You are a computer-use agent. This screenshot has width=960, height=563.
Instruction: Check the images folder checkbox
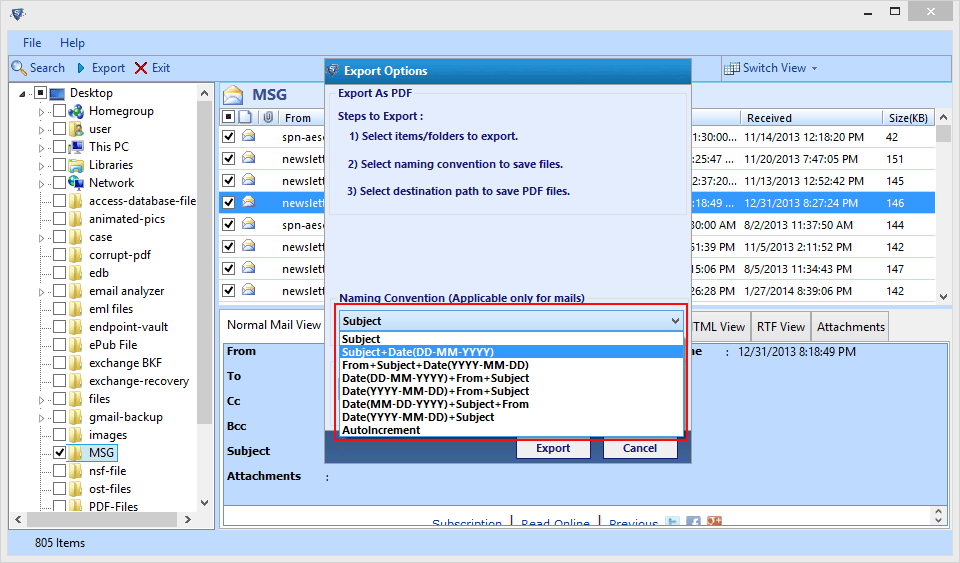(x=59, y=435)
